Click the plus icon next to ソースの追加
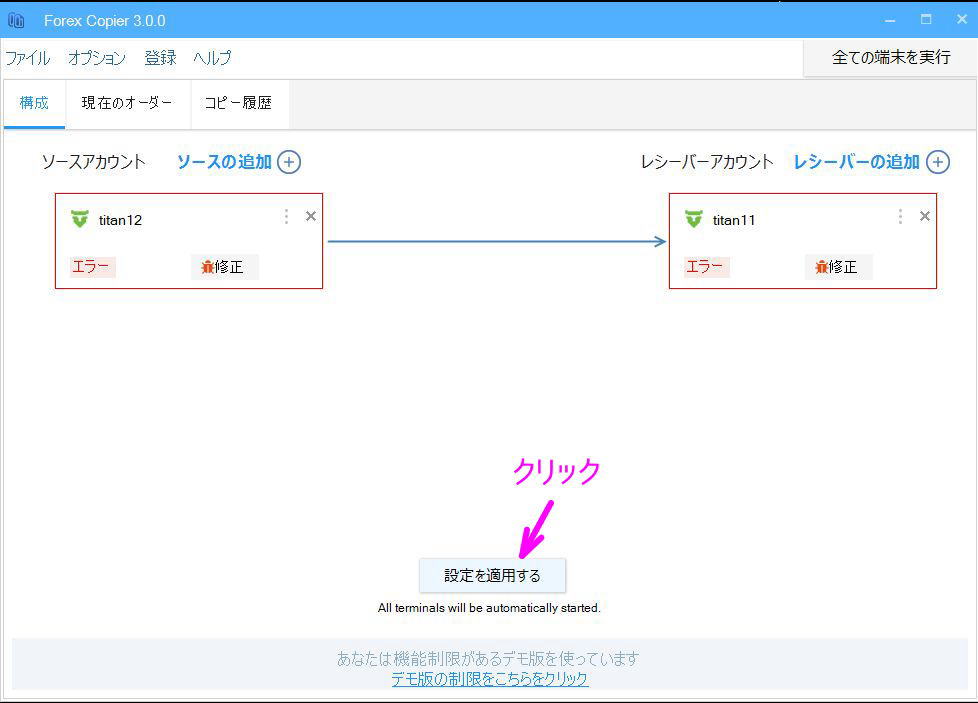The height and width of the screenshot is (703, 978). 289,161
